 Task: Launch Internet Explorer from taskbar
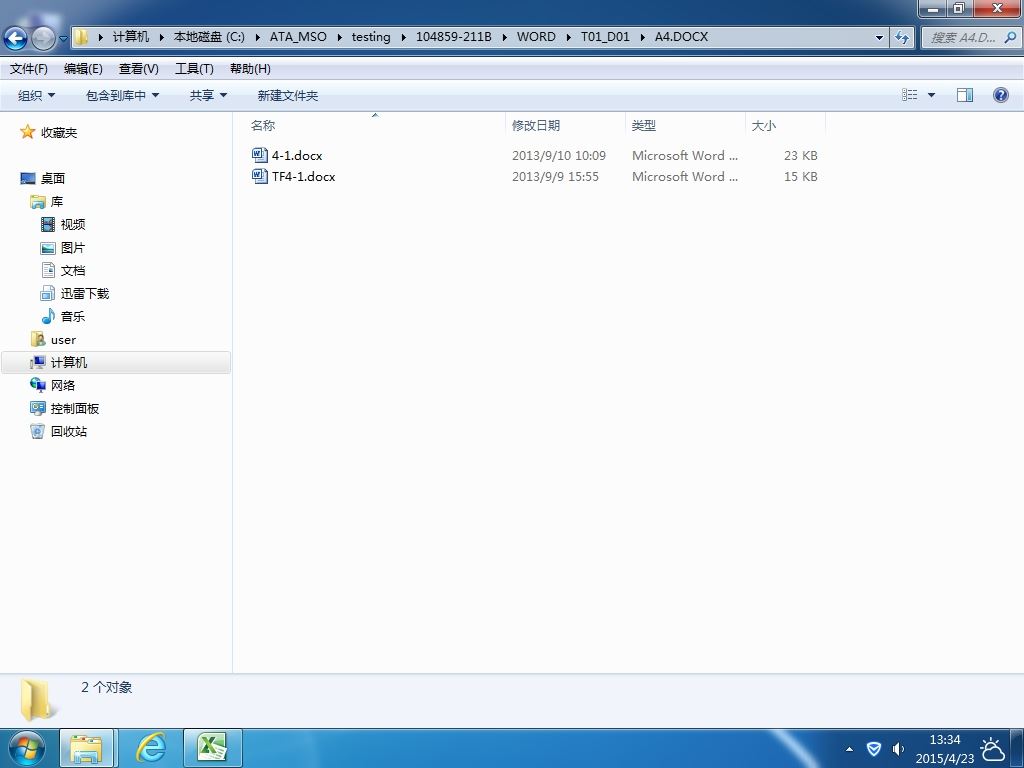(151, 748)
